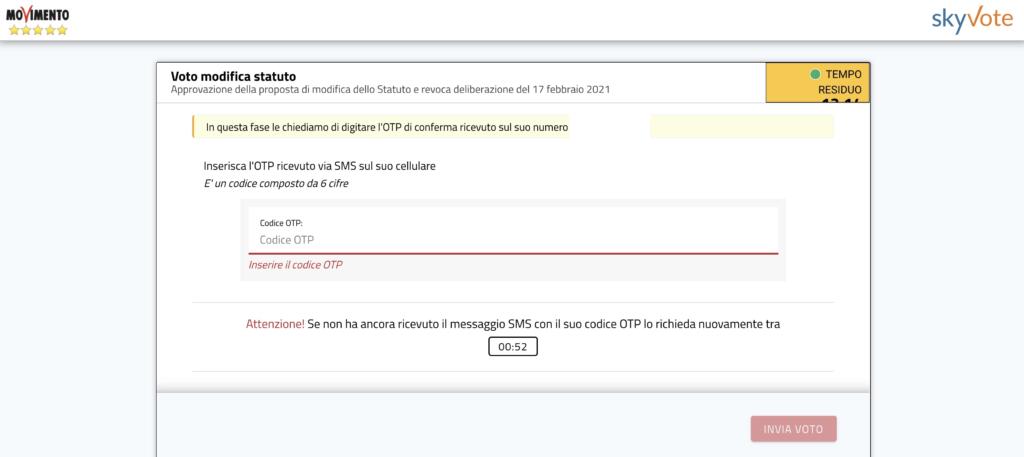This screenshot has width=1024, height=457.
Task: Focus the Codice OTP input field
Action: tap(513, 240)
